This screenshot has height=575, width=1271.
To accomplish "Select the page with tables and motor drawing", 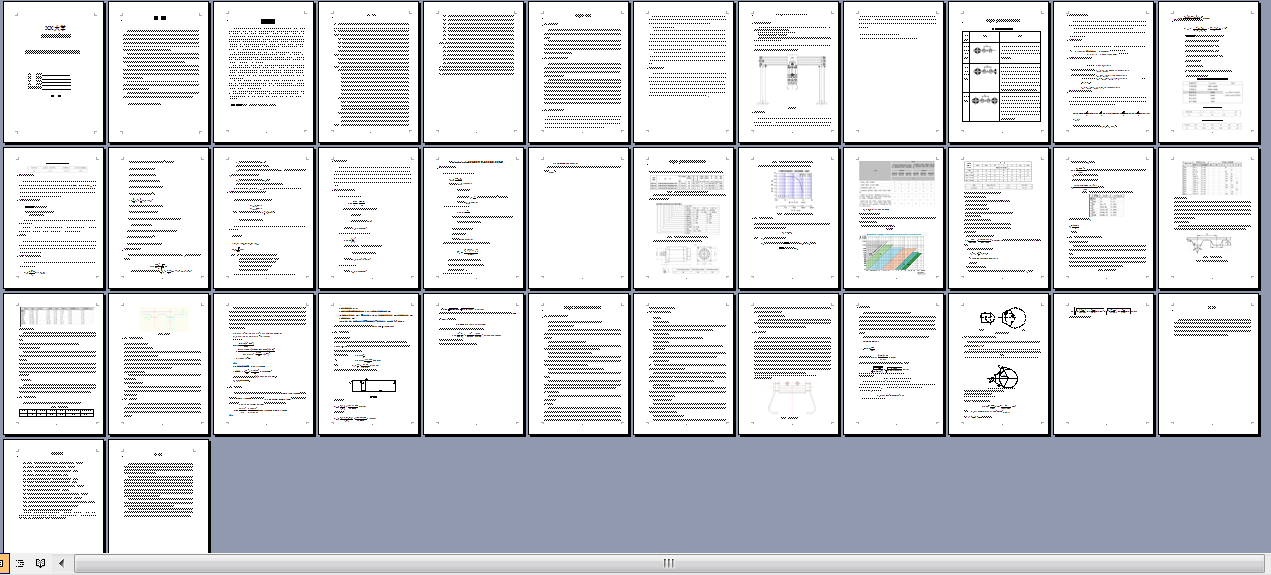I will (683, 218).
